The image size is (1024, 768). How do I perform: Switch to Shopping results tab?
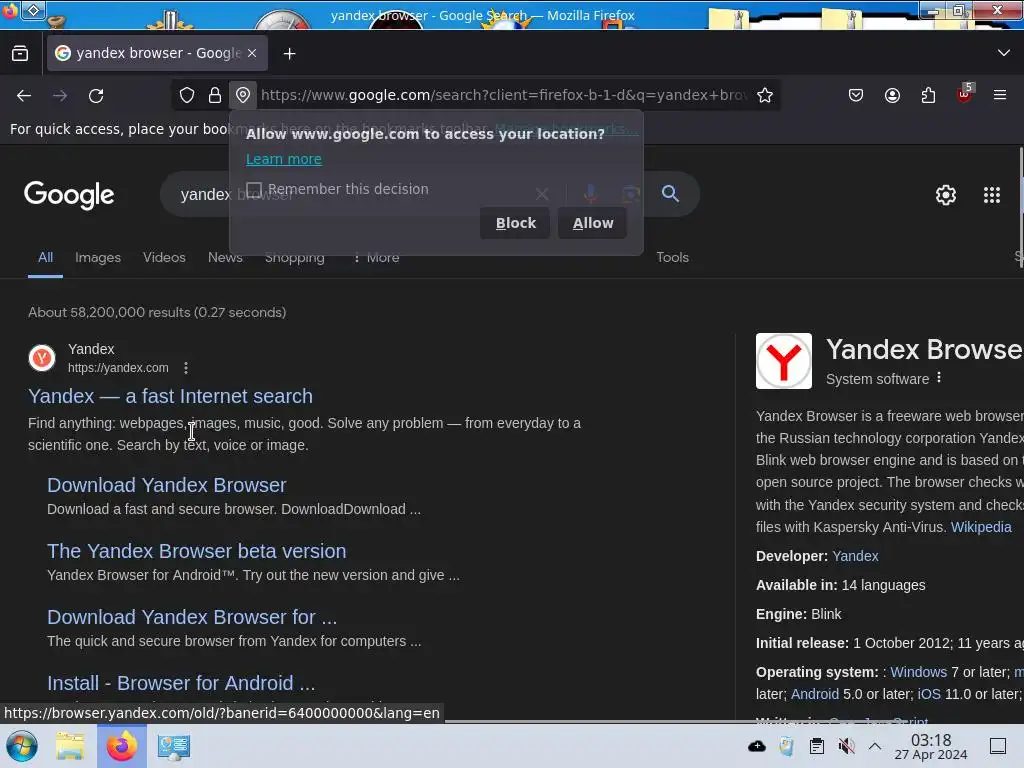click(x=295, y=257)
